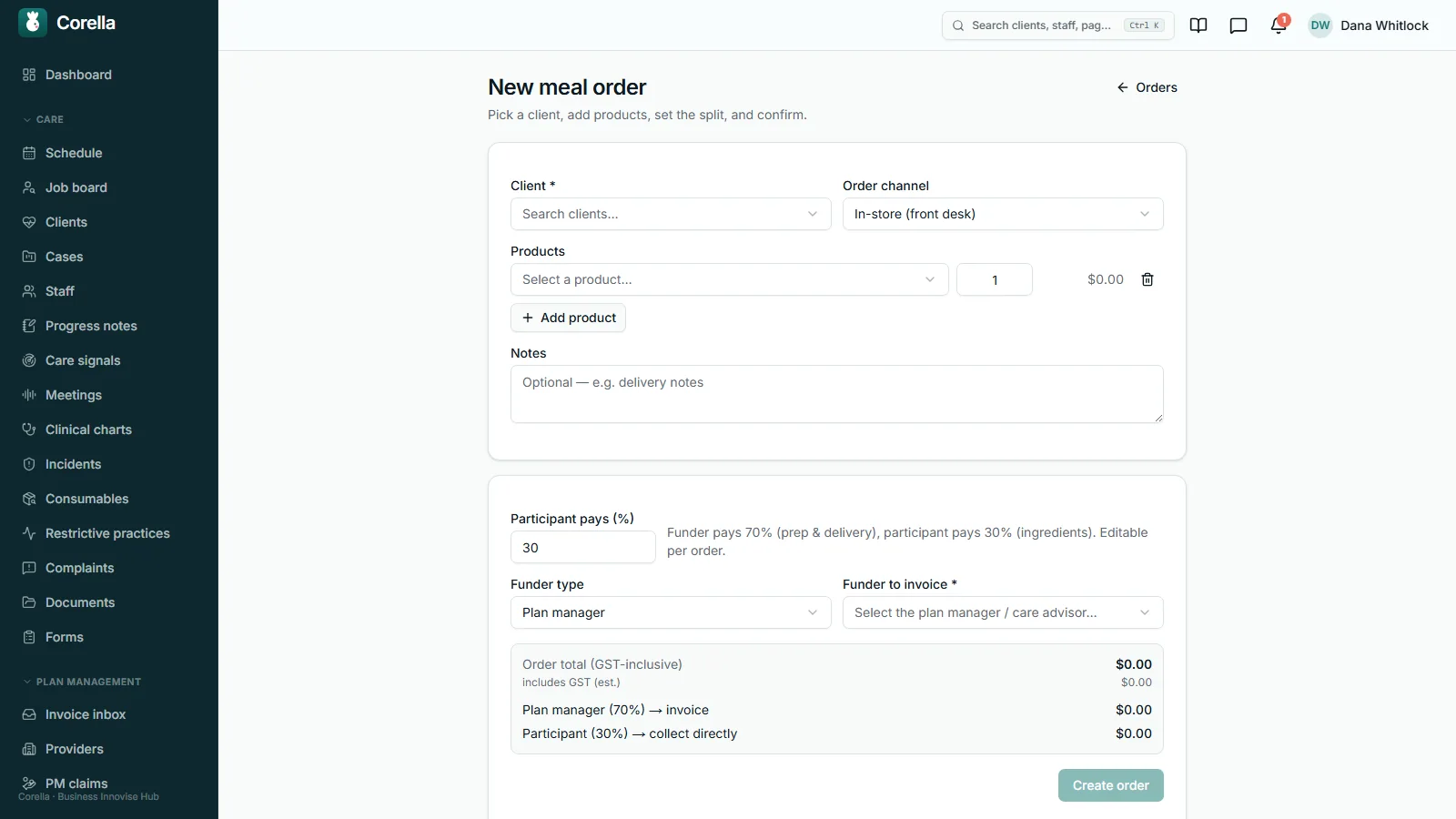Click the Staff people icon
1456x819 pixels.
(29, 291)
